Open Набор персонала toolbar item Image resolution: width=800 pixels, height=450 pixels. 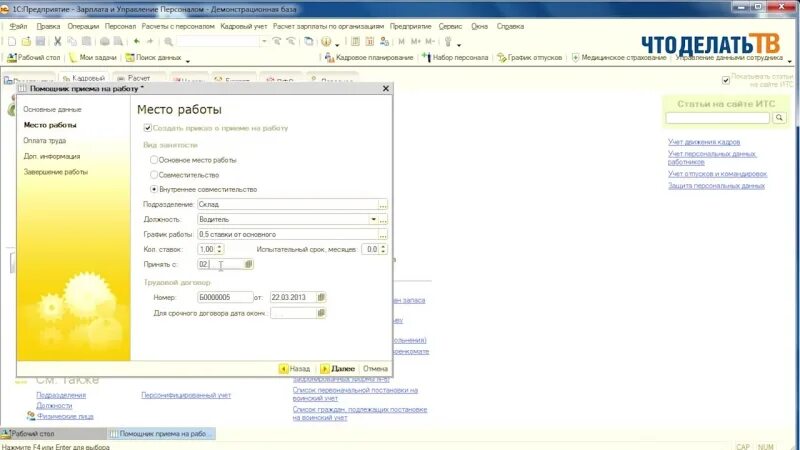click(x=455, y=58)
